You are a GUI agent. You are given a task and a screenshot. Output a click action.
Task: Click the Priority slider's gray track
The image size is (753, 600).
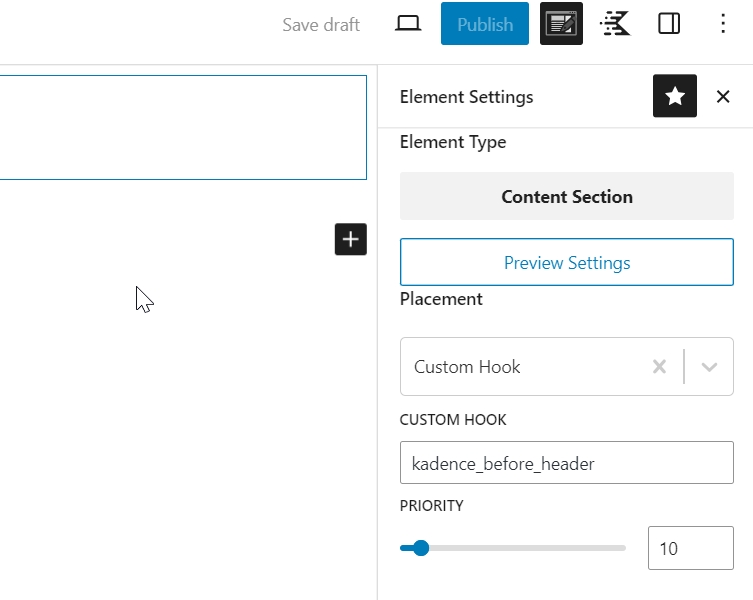pos(530,548)
